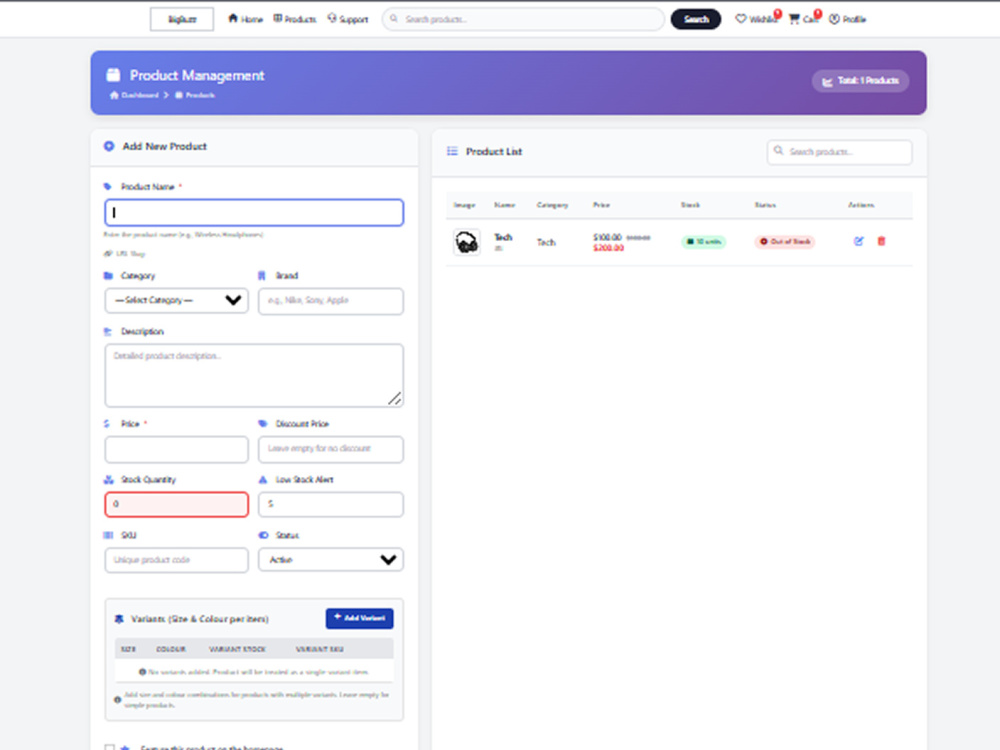
Task: Open the Support nav link
Action: [348, 19]
